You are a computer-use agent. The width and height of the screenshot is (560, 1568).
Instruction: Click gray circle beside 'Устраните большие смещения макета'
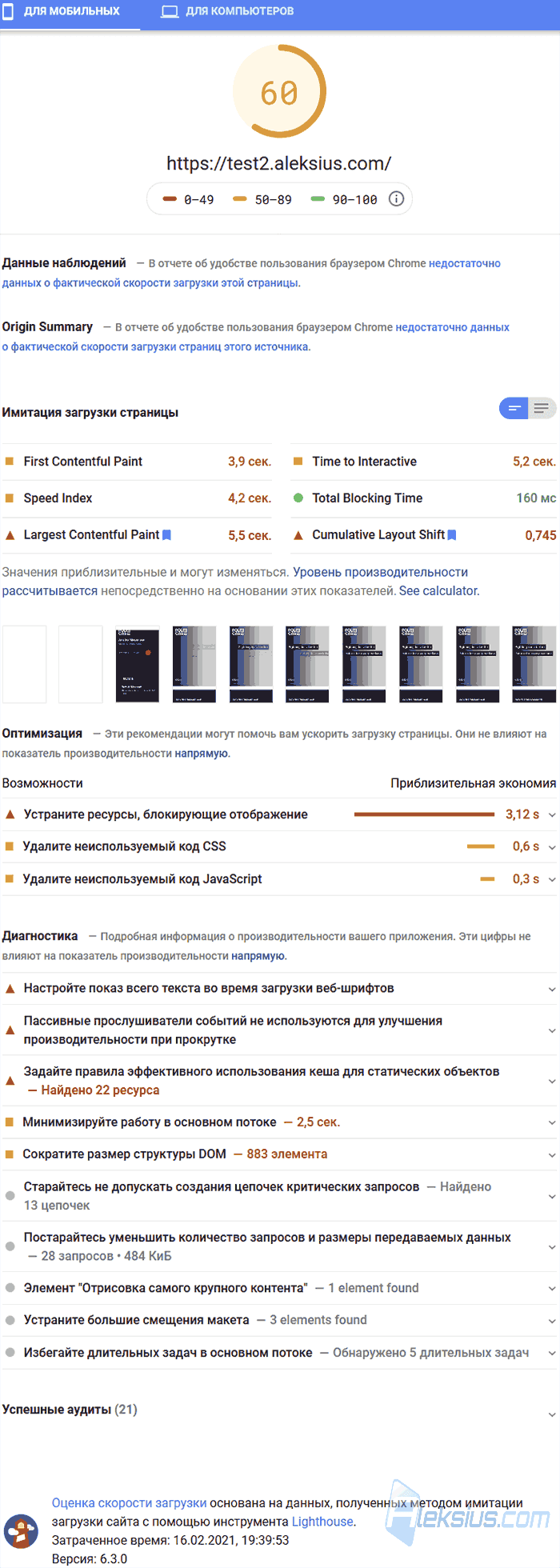click(10, 1320)
